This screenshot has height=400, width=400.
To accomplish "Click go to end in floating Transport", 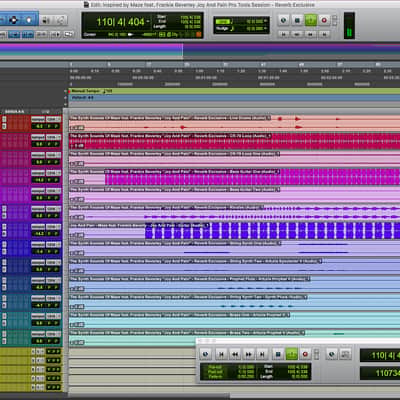I will (262, 354).
